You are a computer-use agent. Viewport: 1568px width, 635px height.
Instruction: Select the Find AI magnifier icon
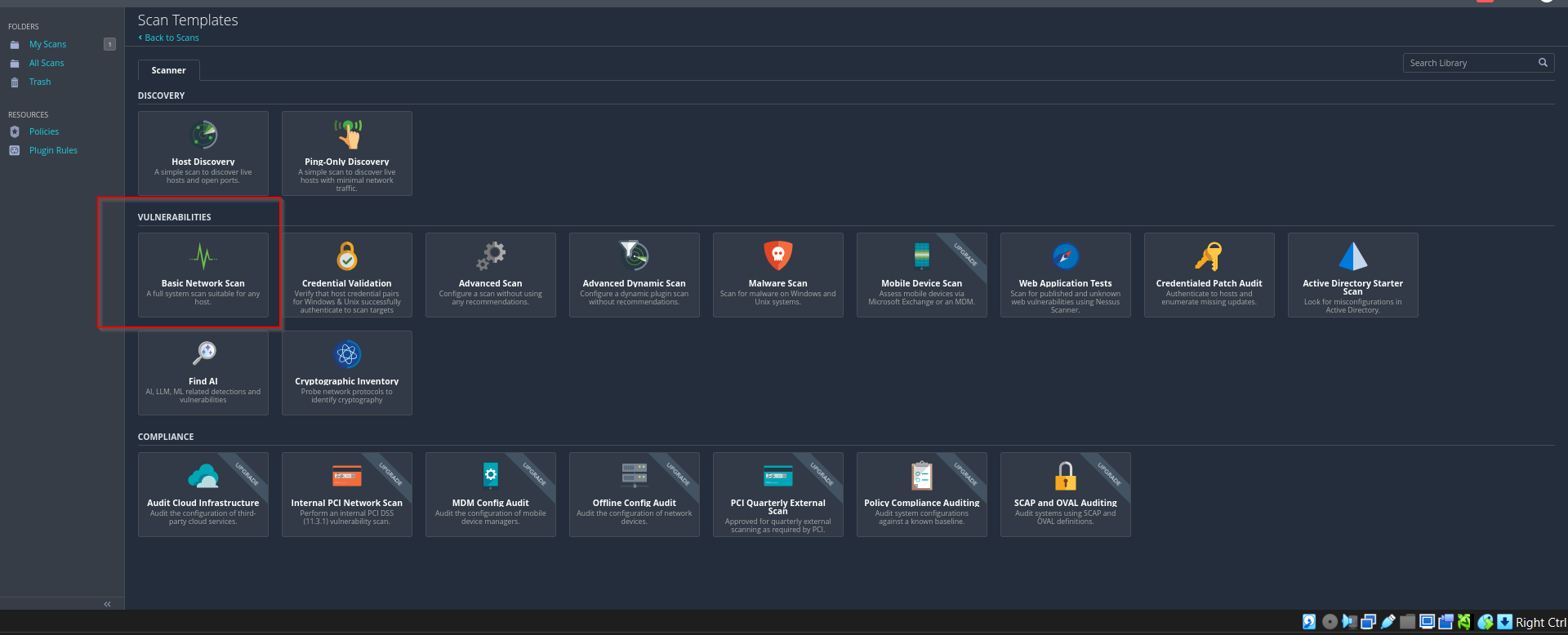[203, 353]
